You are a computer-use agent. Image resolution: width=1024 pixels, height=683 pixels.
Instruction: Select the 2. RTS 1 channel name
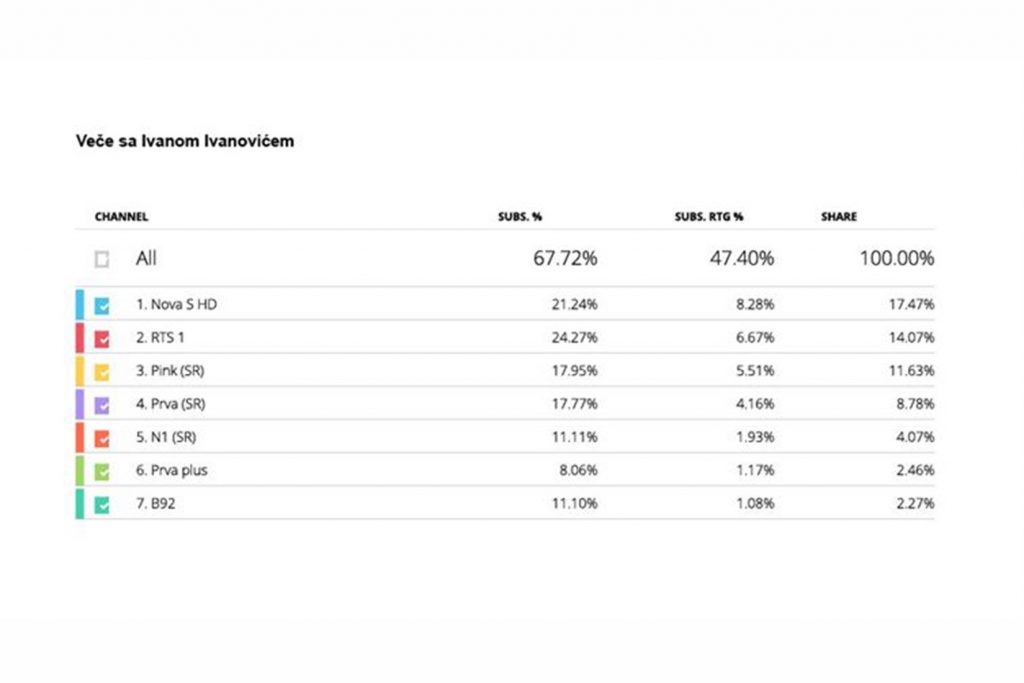click(160, 338)
